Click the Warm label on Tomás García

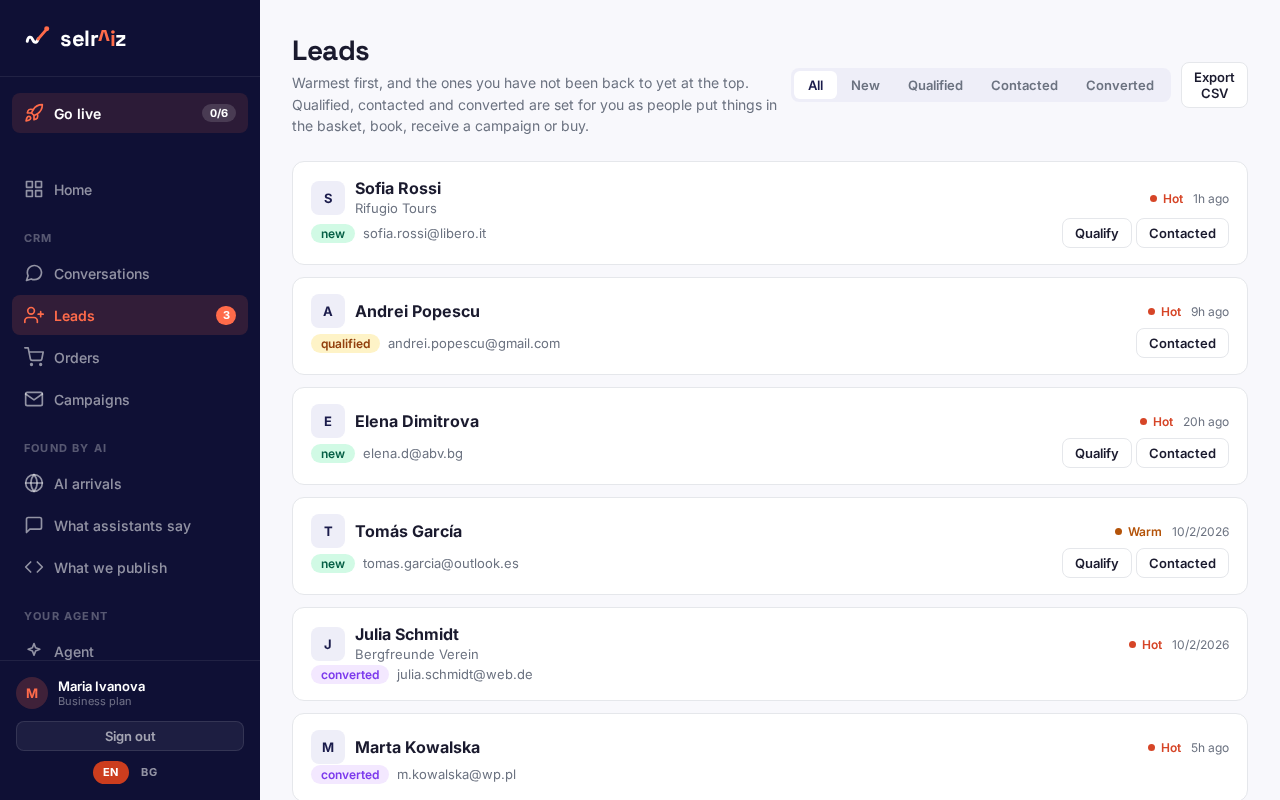tap(1145, 531)
